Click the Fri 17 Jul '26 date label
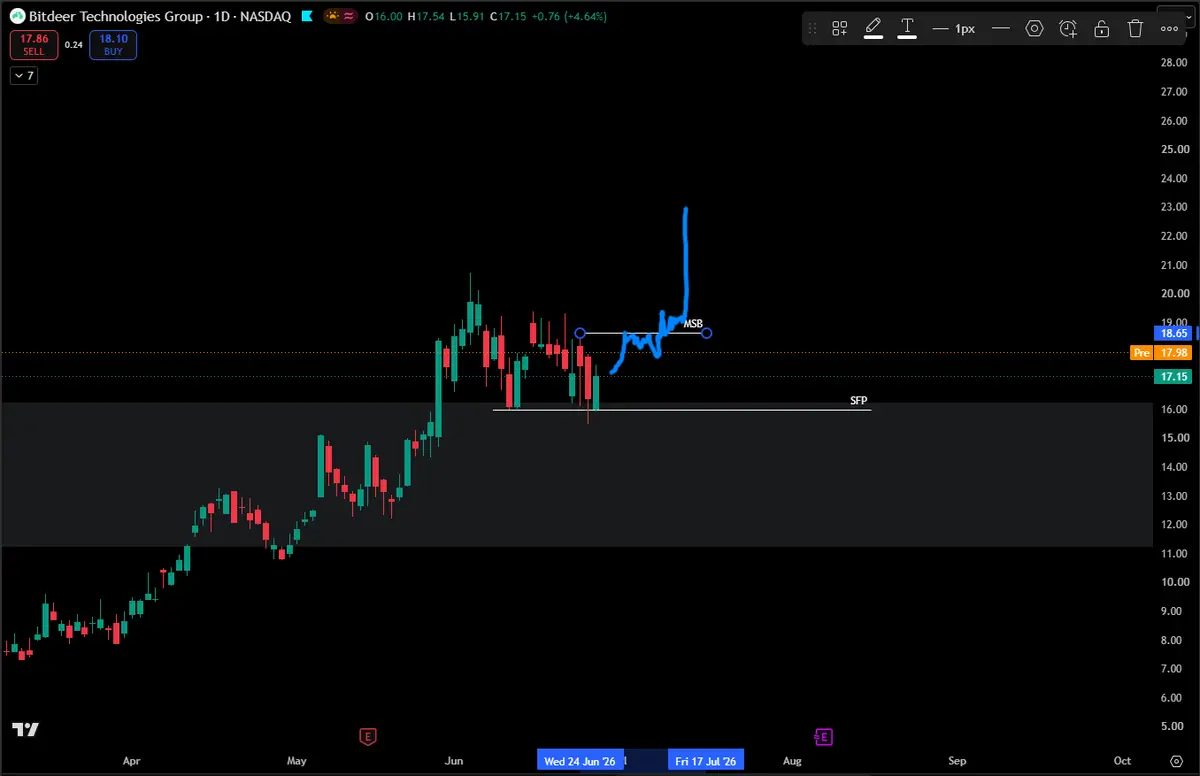 coord(706,761)
